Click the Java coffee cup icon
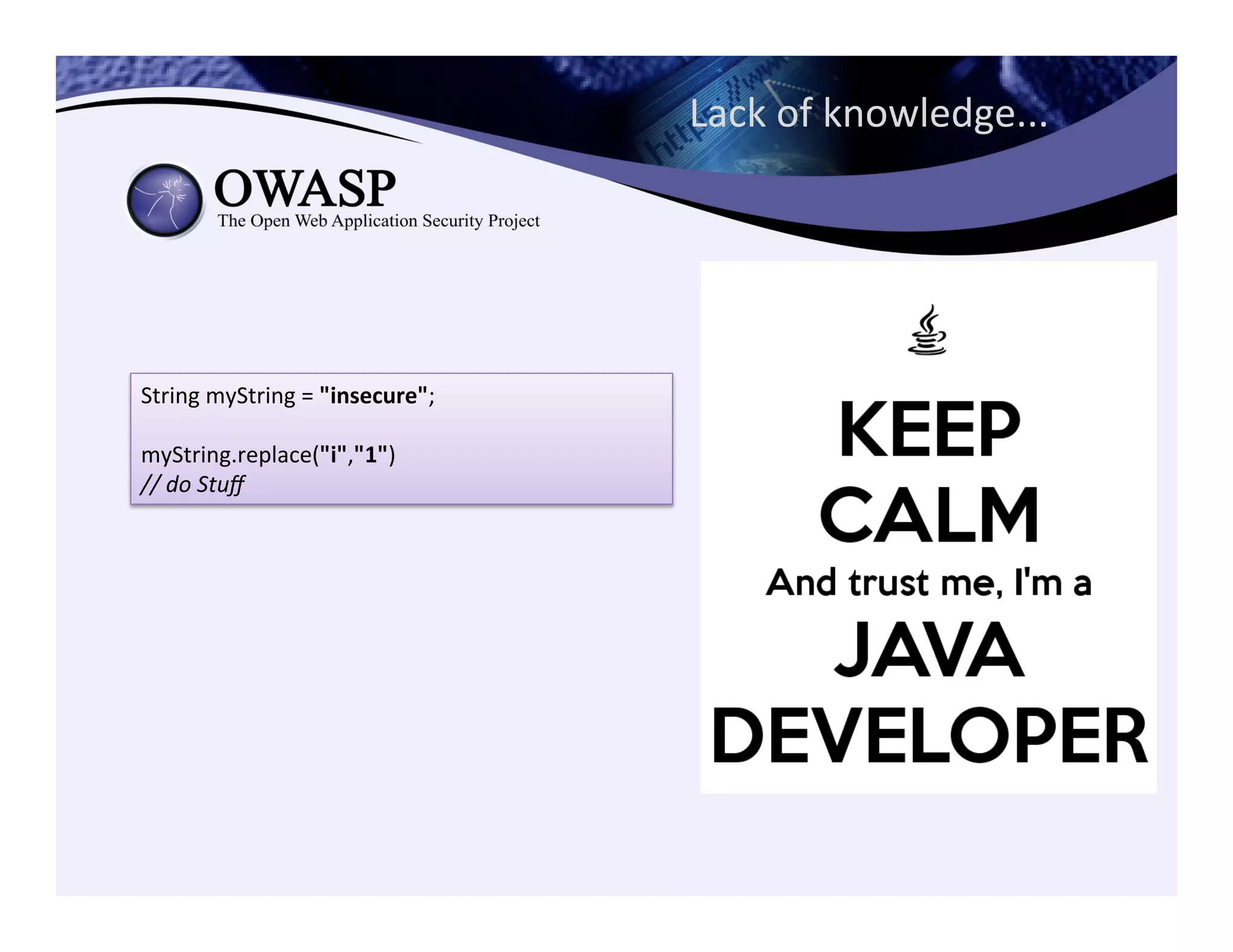This screenshot has height=952, width=1233. pos(927,330)
